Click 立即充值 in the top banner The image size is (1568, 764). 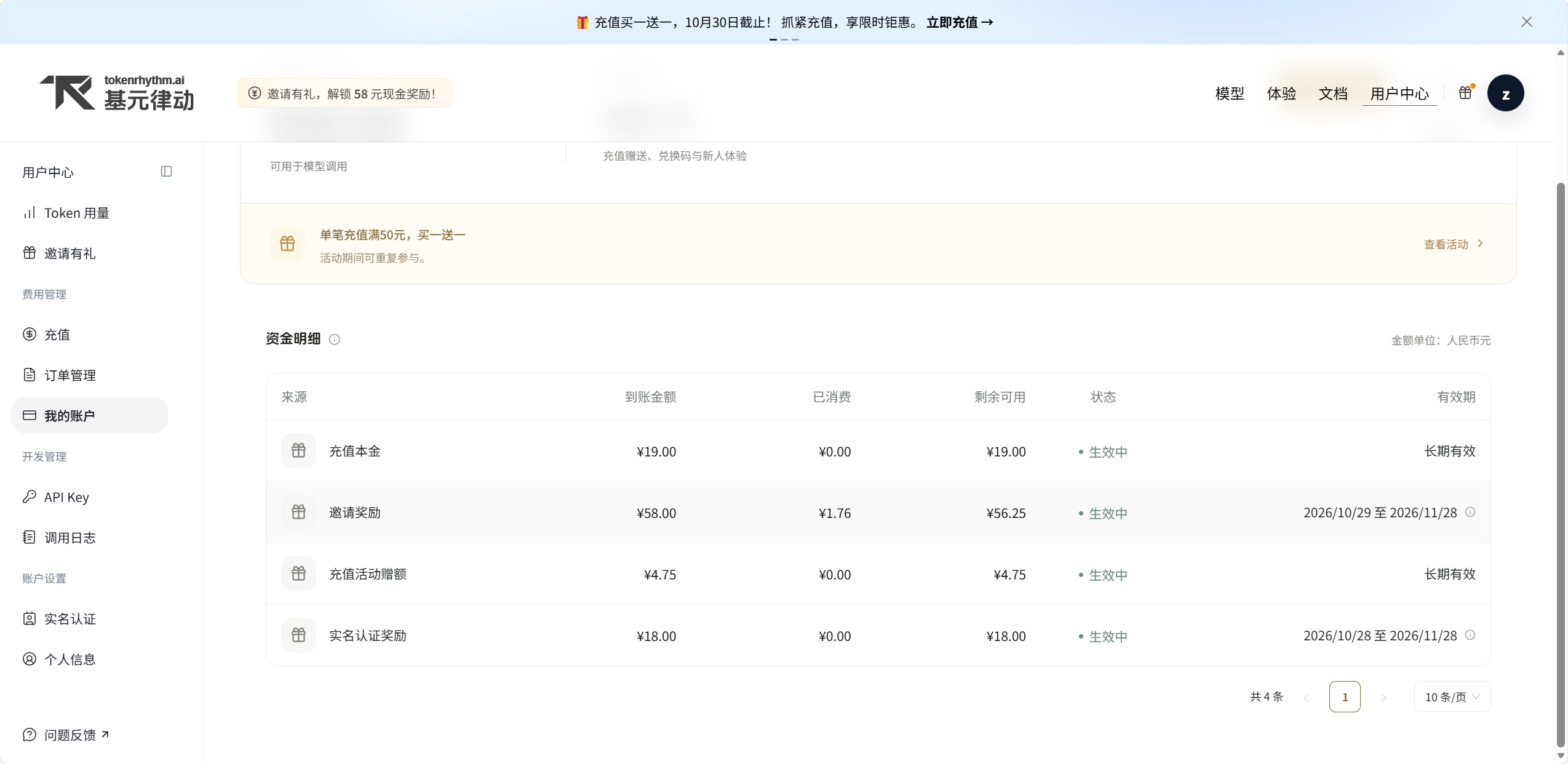click(x=960, y=23)
